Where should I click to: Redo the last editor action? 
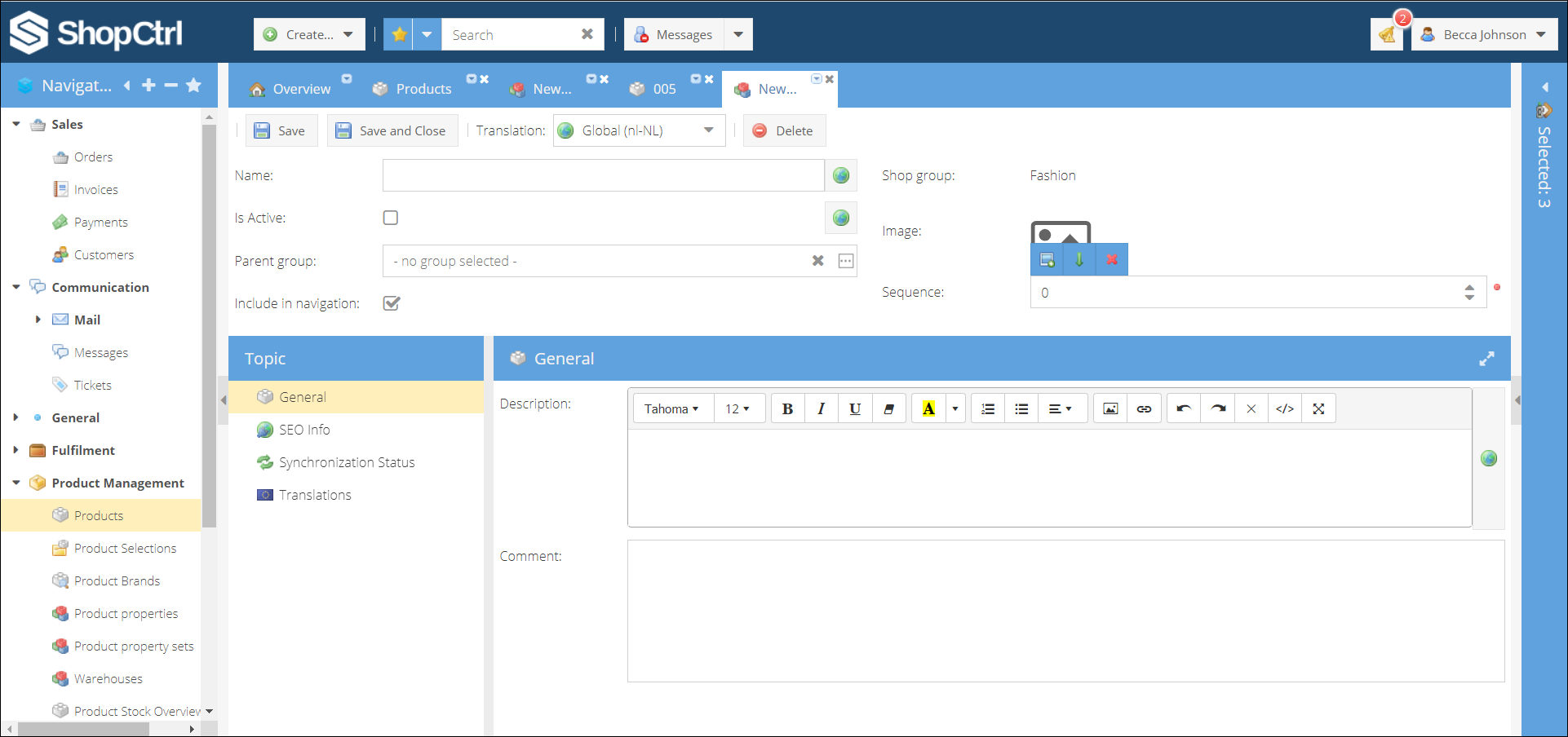(1217, 408)
